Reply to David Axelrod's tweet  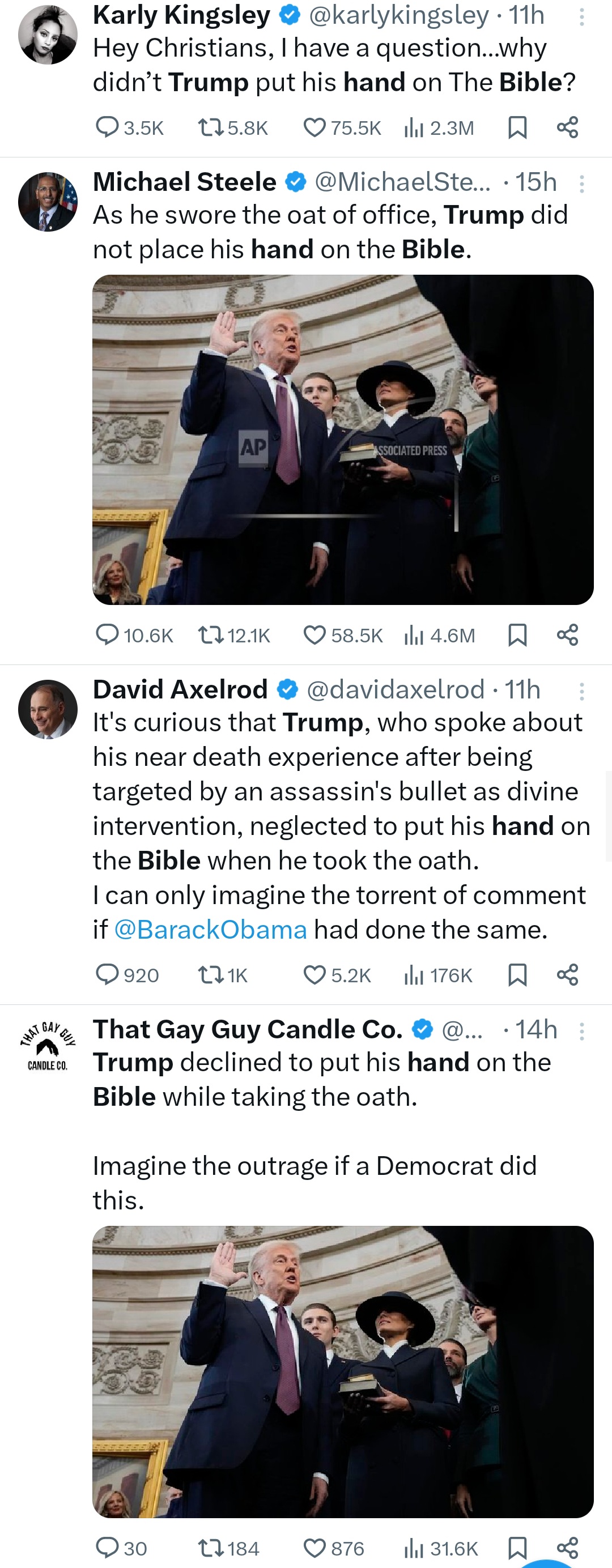click(107, 975)
